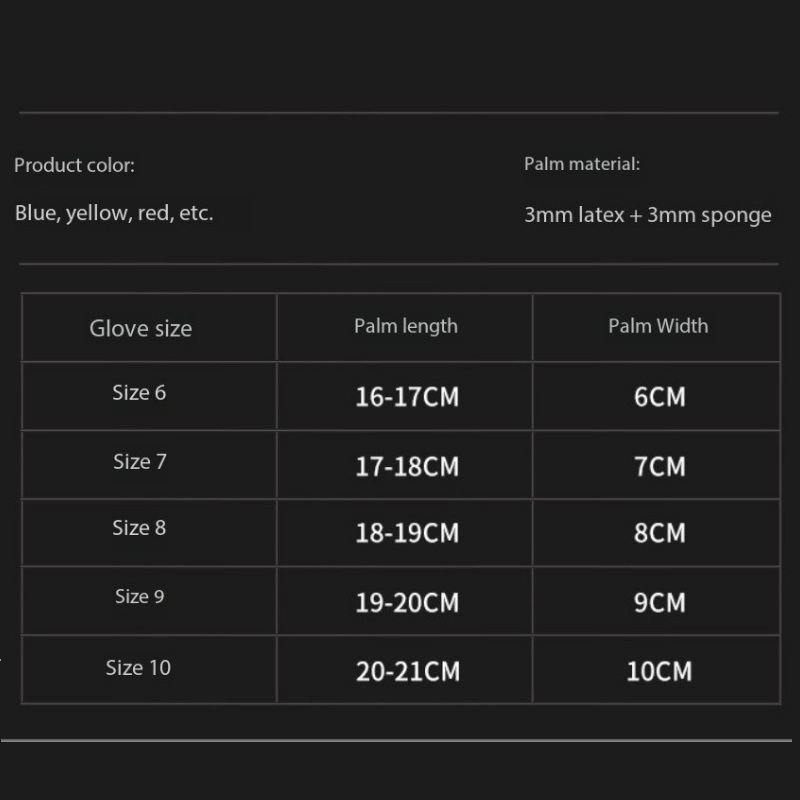Select the Size 10 row label
Screen dimensions: 800x800
point(138,668)
